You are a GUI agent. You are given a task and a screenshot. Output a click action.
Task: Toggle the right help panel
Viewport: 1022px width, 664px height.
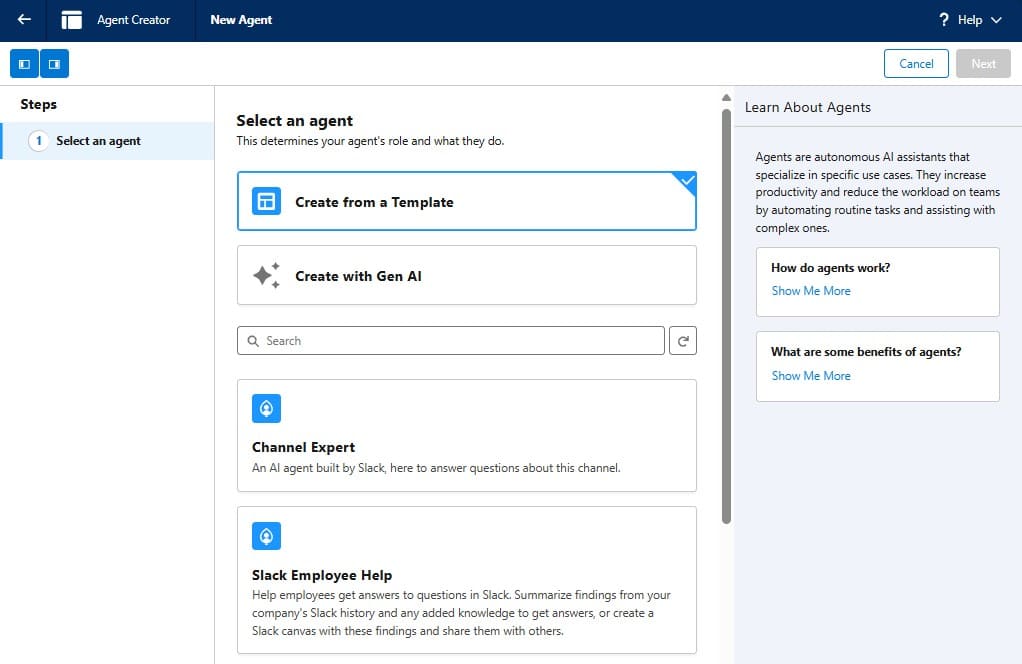coord(54,64)
